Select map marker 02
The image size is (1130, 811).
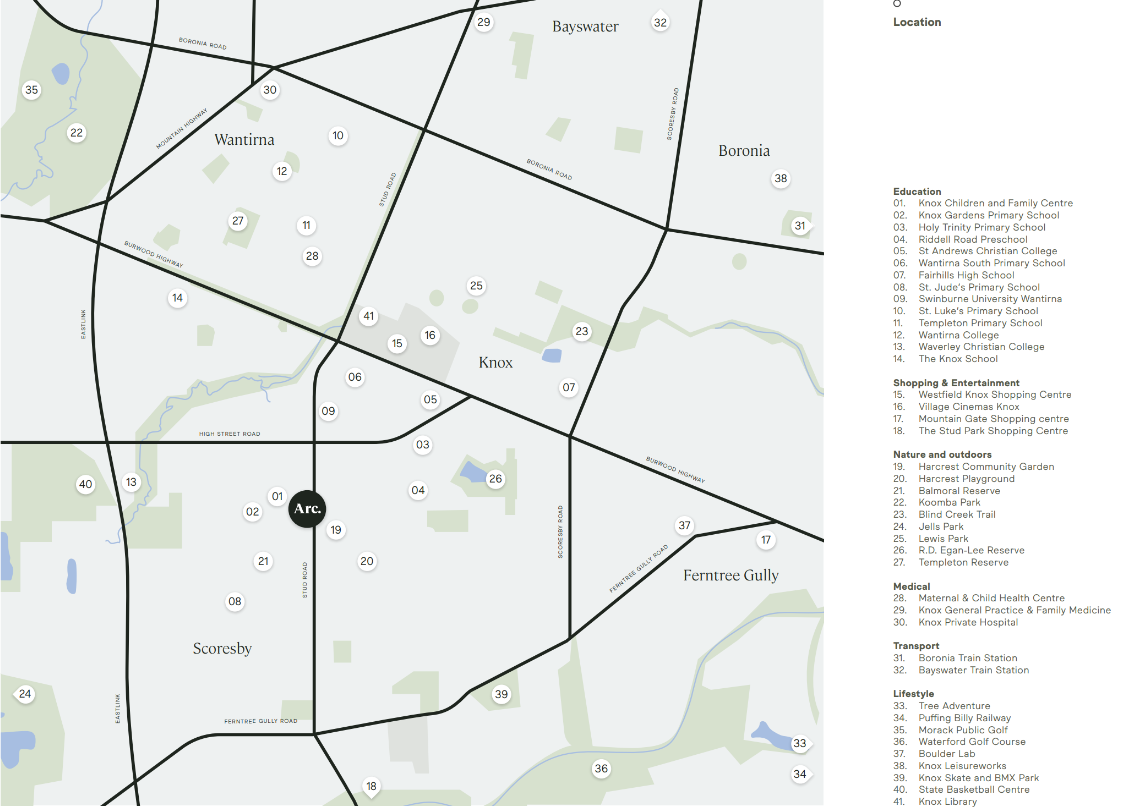pos(252,512)
